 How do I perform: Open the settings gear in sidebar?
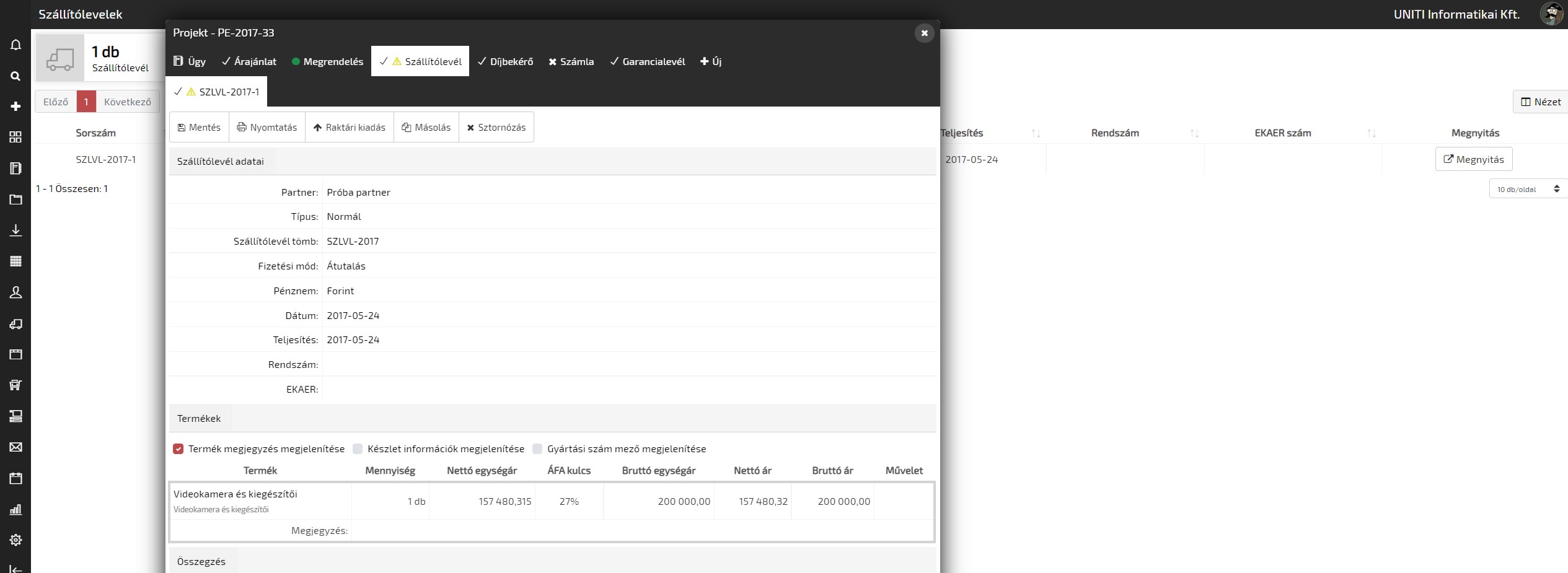click(x=15, y=540)
